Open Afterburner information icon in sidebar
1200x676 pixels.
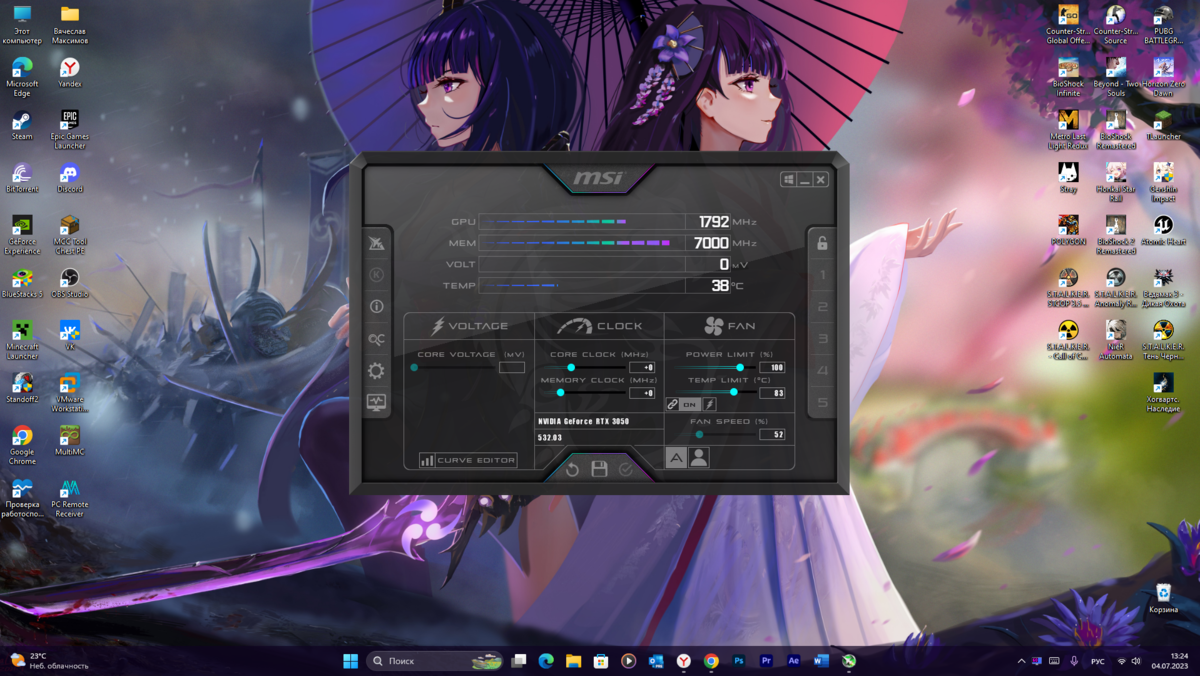(376, 307)
